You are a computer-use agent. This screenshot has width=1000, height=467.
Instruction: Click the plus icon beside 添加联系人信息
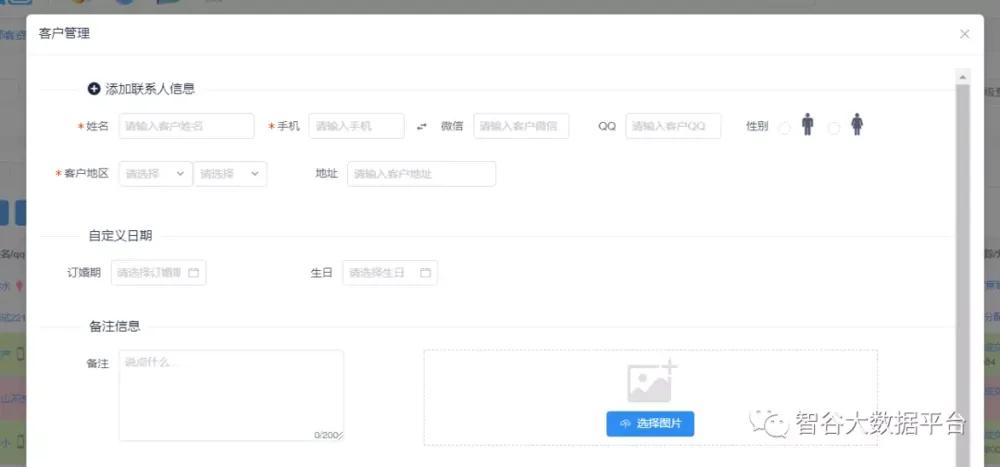94,89
